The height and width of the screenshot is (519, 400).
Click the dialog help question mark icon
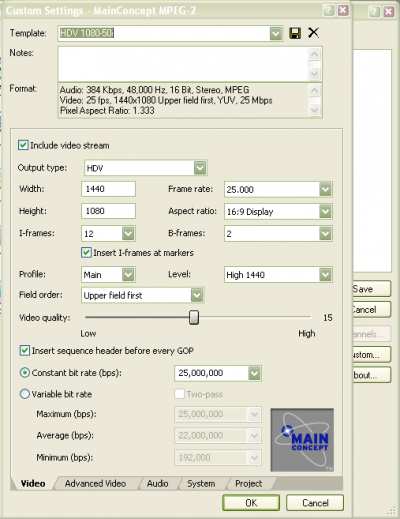click(x=328, y=10)
